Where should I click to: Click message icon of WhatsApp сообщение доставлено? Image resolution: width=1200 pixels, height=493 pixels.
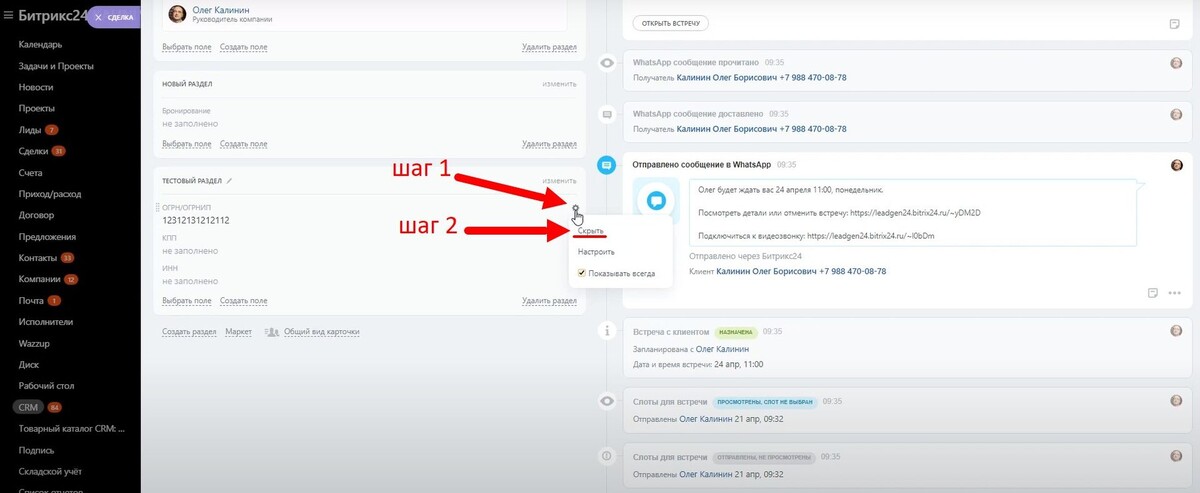pyautogui.click(x=606, y=115)
